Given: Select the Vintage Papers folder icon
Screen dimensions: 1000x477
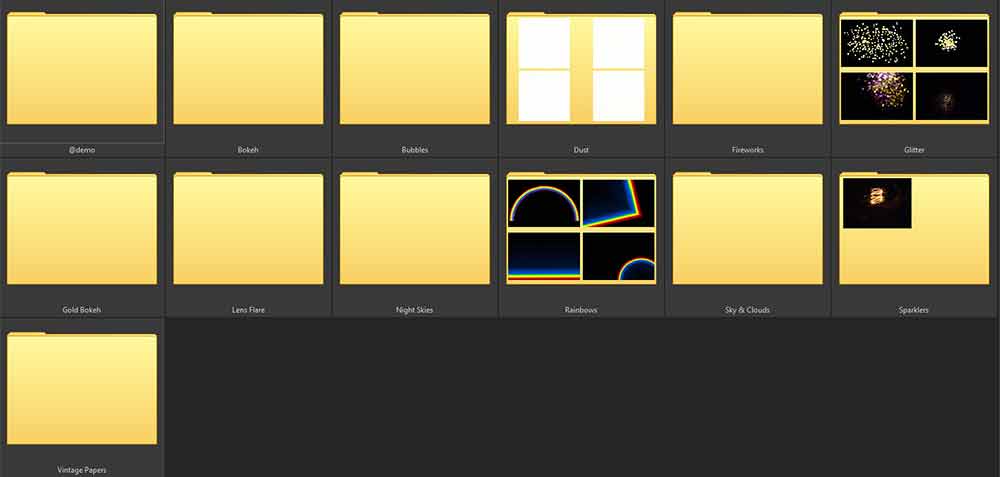Looking at the screenshot, I should 82,388.
